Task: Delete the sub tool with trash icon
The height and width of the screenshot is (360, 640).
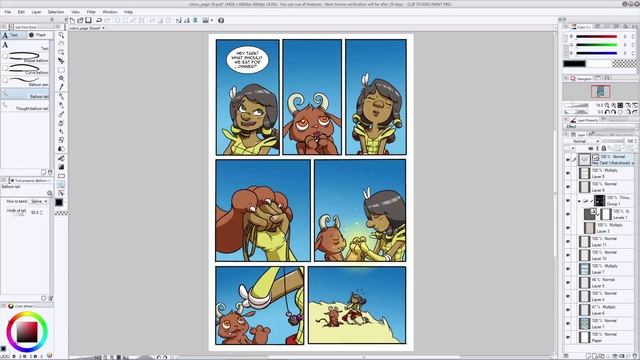Action: pos(50,173)
